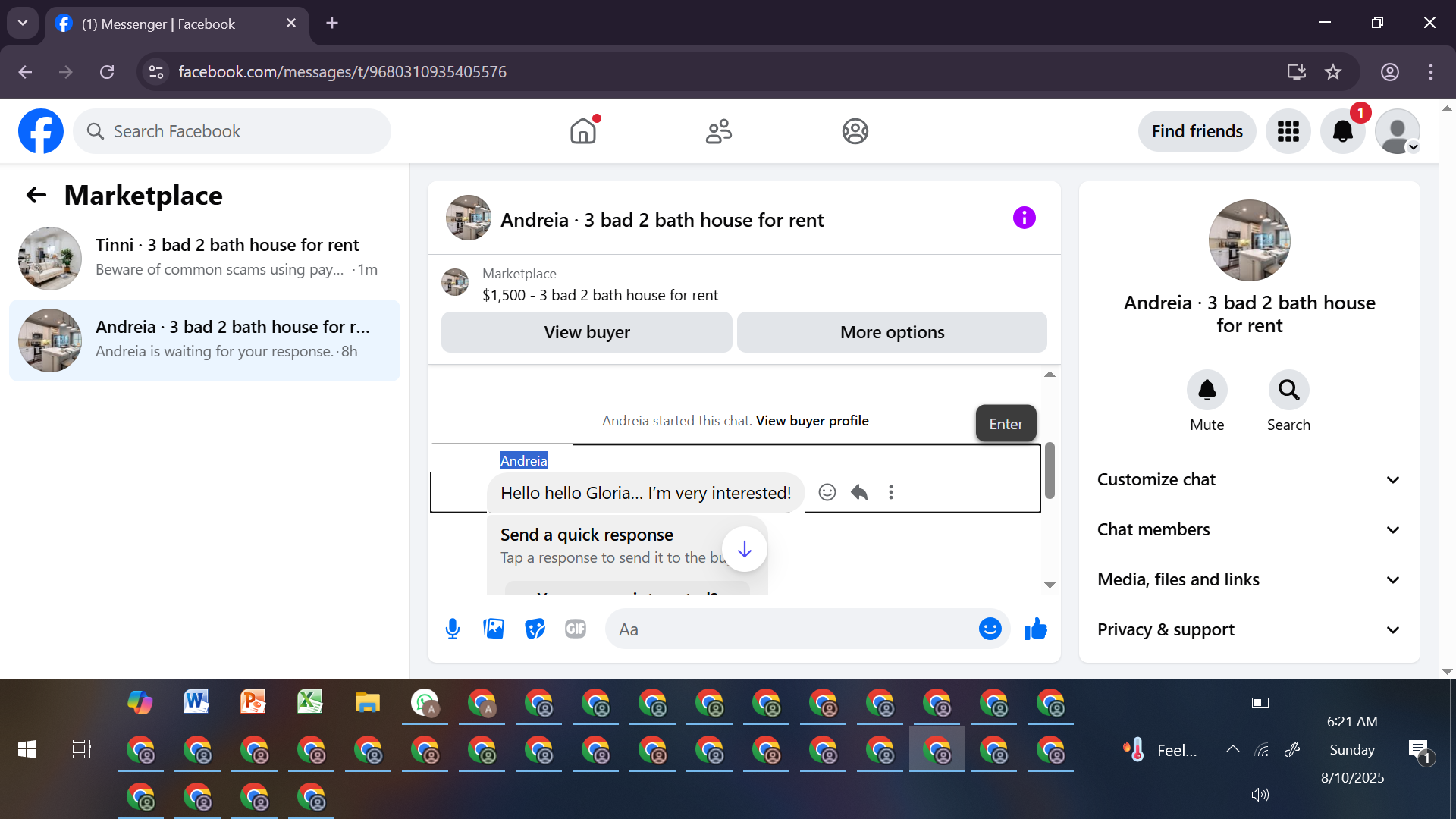Open the Friends tab in top navigation
Screen dimensions: 1456x819
click(x=719, y=131)
